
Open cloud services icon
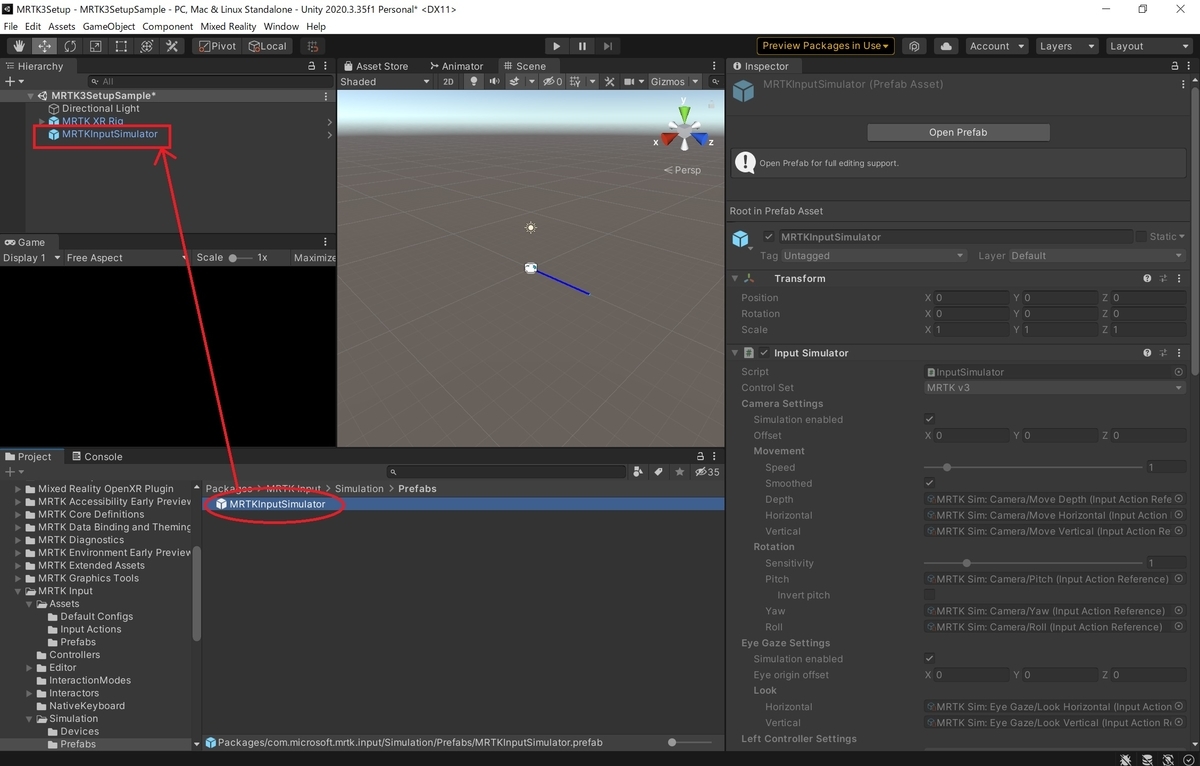click(945, 46)
